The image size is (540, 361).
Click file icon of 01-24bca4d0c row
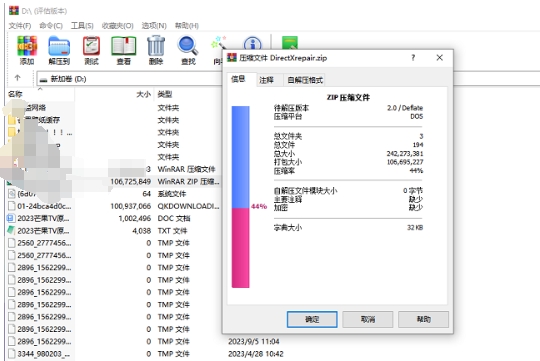click(x=11, y=206)
